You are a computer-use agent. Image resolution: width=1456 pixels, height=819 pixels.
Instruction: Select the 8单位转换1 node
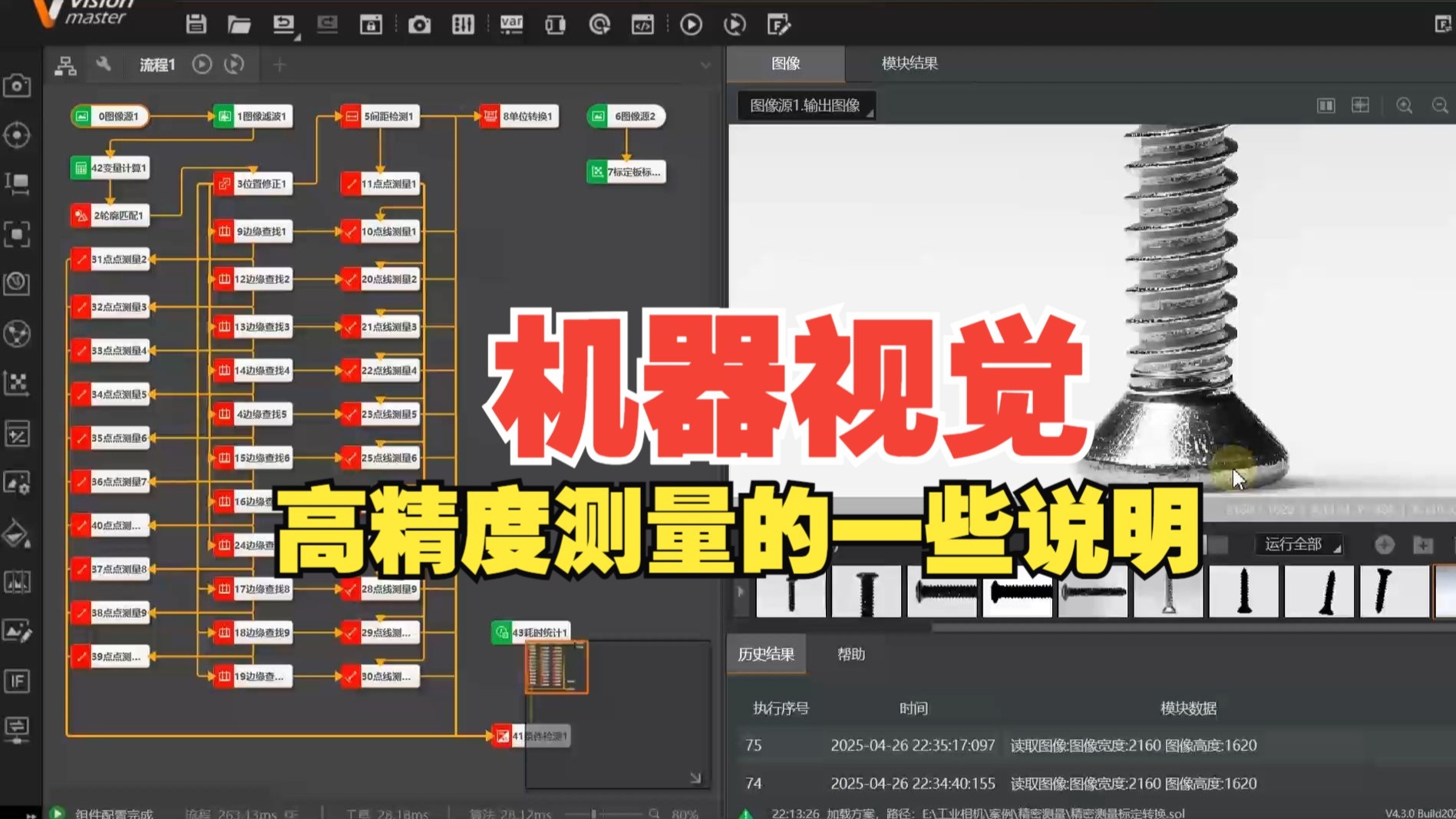point(519,116)
